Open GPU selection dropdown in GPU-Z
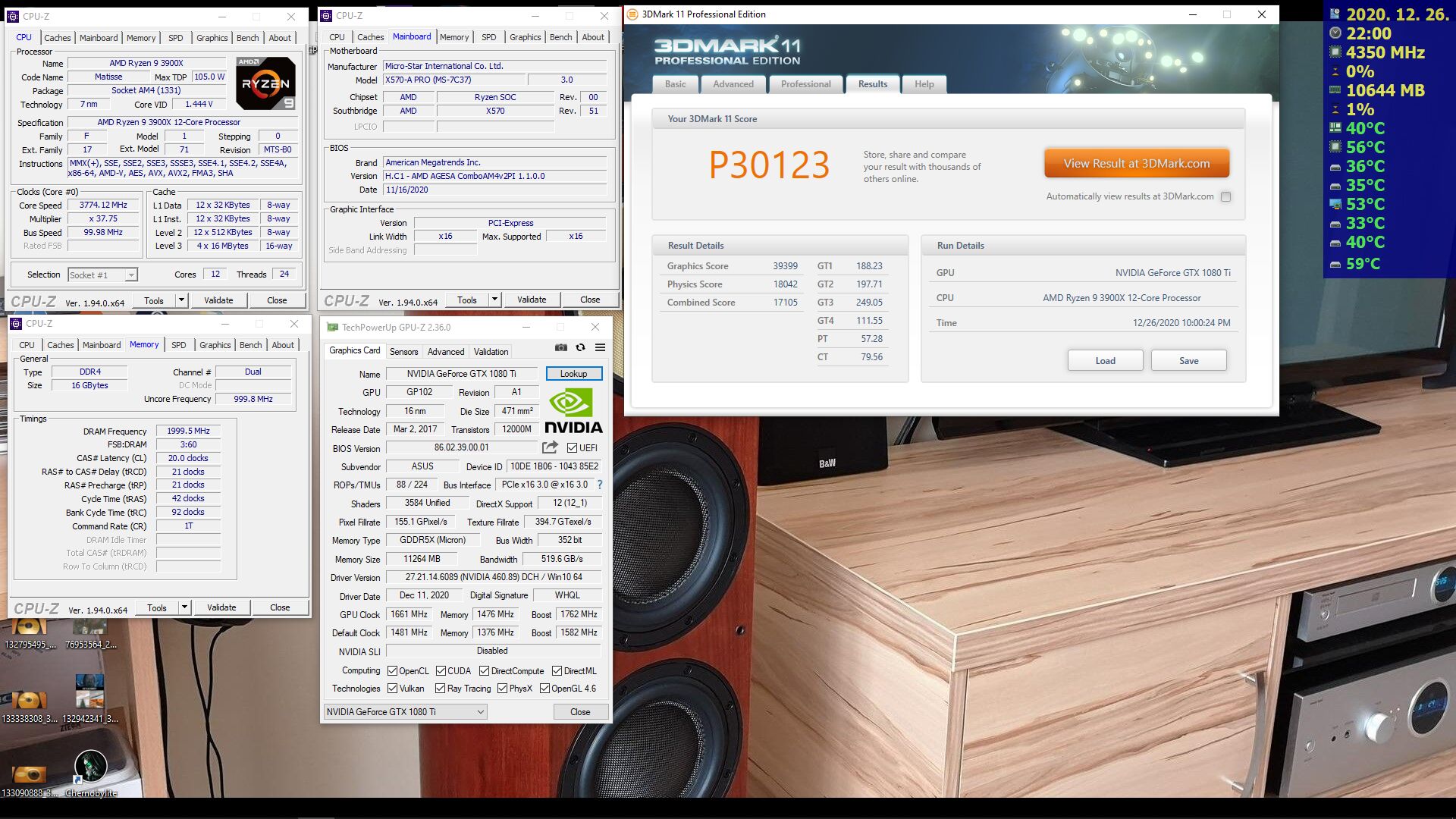This screenshot has height=819, width=1456. pos(405,711)
